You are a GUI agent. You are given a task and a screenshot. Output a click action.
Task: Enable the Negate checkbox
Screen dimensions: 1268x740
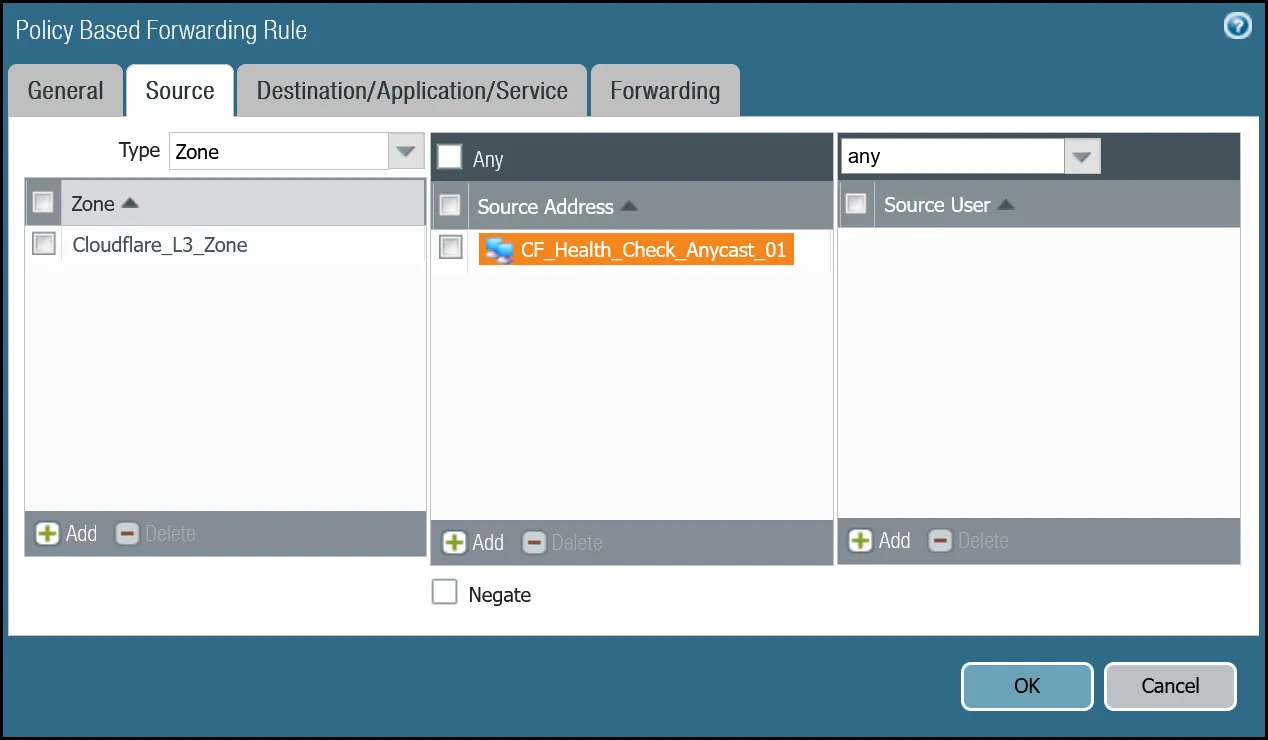point(444,593)
